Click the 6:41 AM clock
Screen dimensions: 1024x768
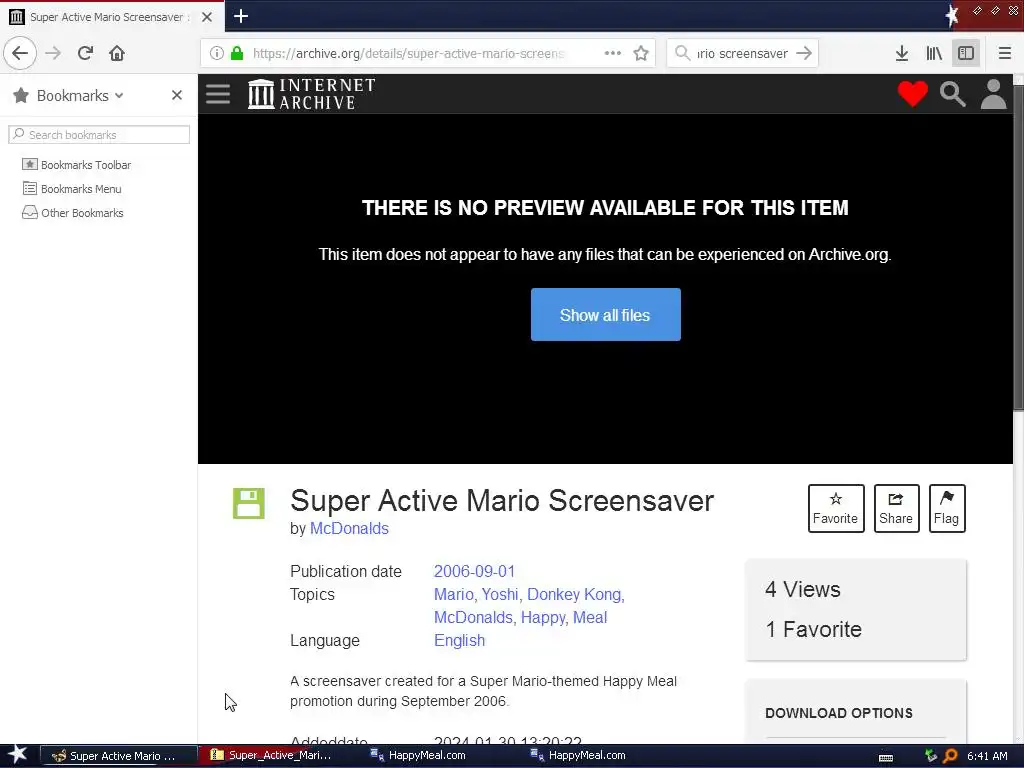coord(987,756)
